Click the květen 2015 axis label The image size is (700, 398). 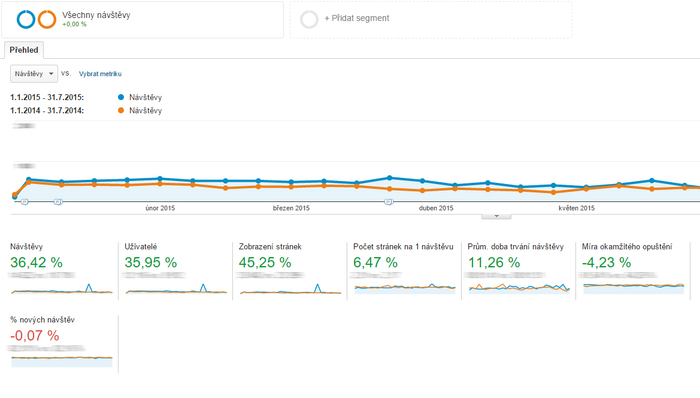click(576, 208)
